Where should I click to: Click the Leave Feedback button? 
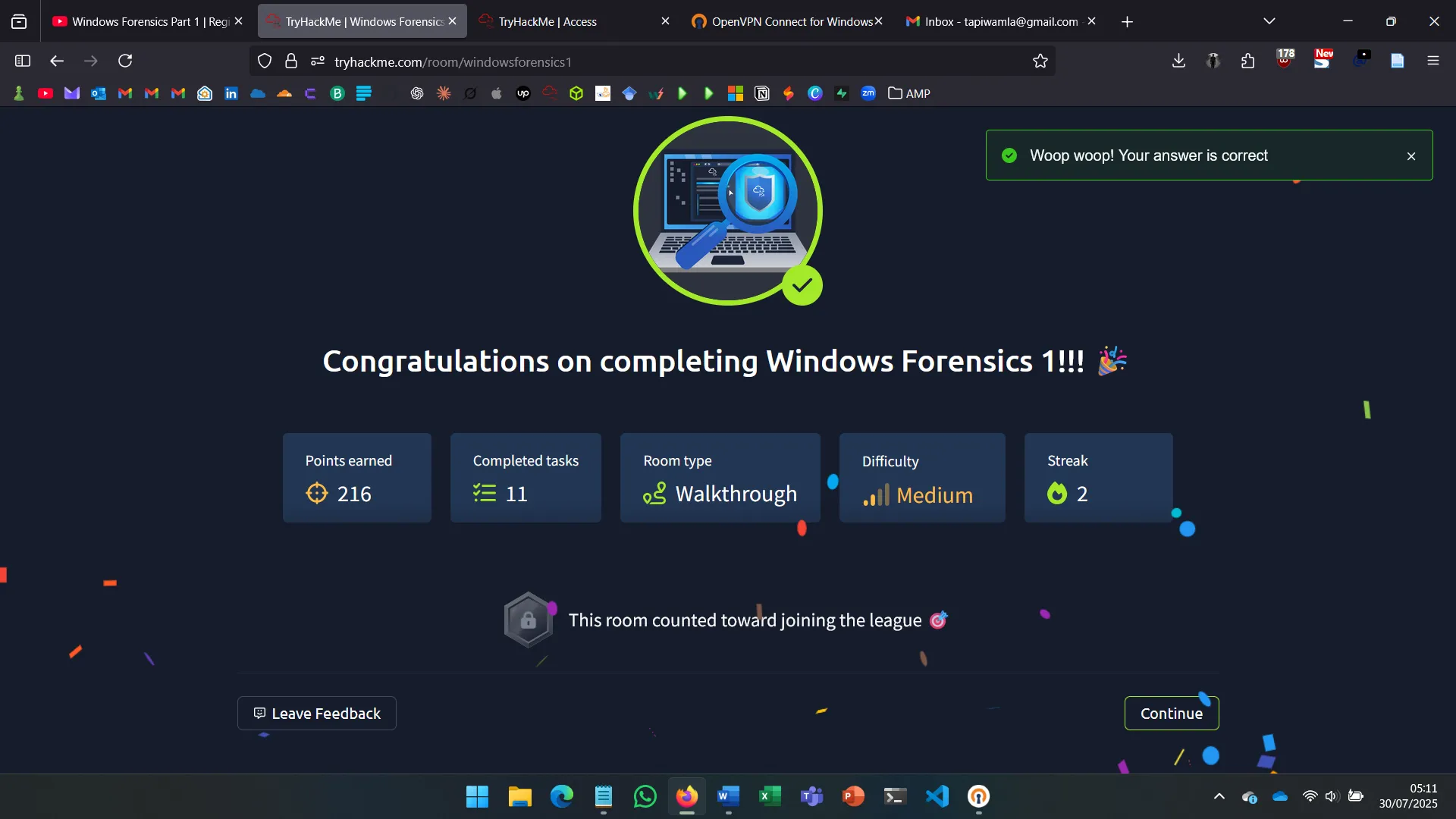tap(316, 713)
